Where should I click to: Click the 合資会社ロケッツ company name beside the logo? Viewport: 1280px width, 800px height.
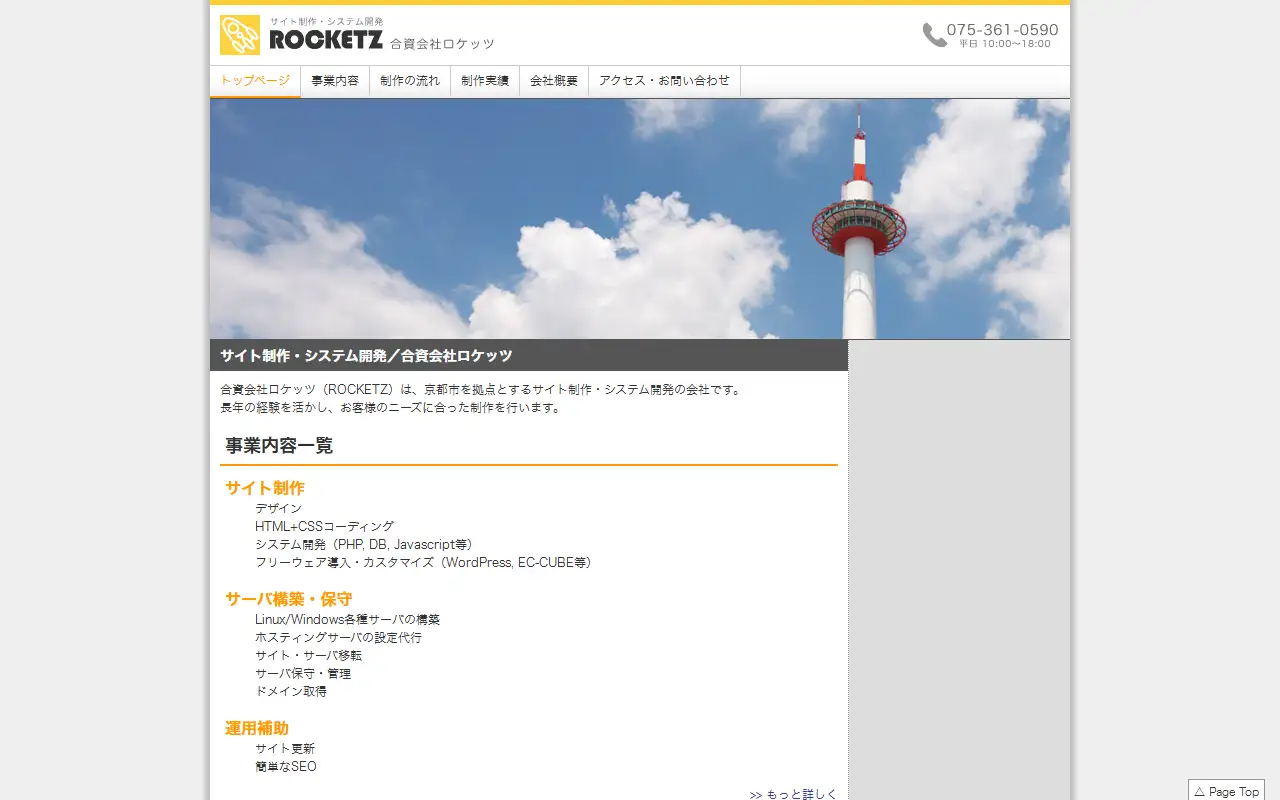[442, 44]
